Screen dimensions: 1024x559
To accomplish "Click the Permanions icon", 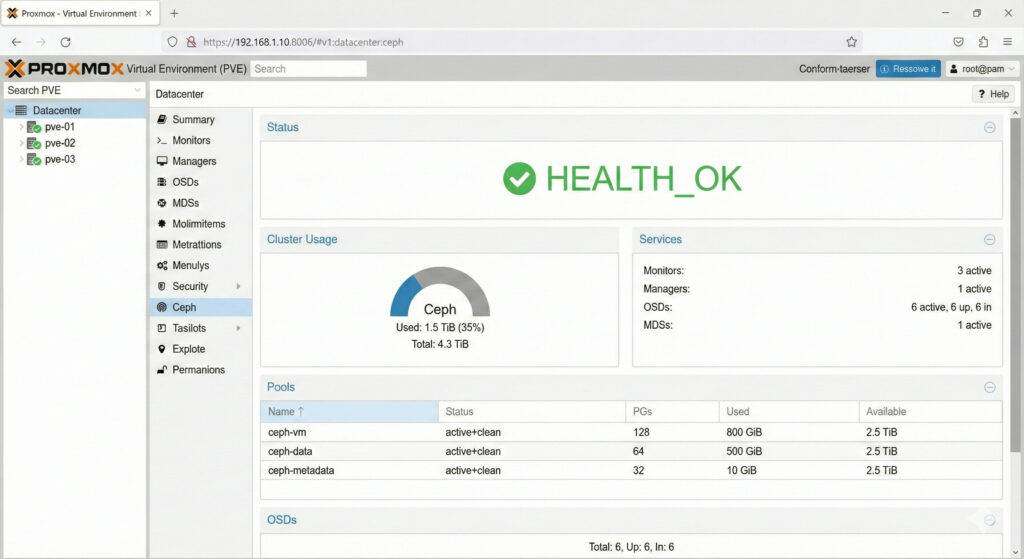I will click(x=162, y=370).
